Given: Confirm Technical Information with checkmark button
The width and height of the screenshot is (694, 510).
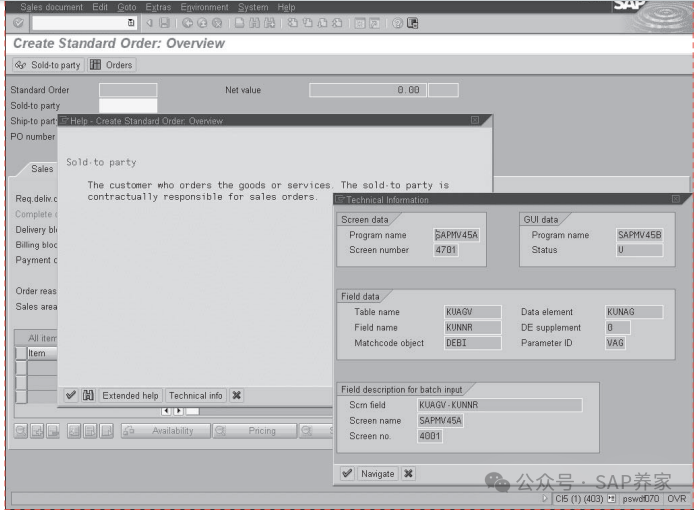Looking at the screenshot, I should 347,473.
